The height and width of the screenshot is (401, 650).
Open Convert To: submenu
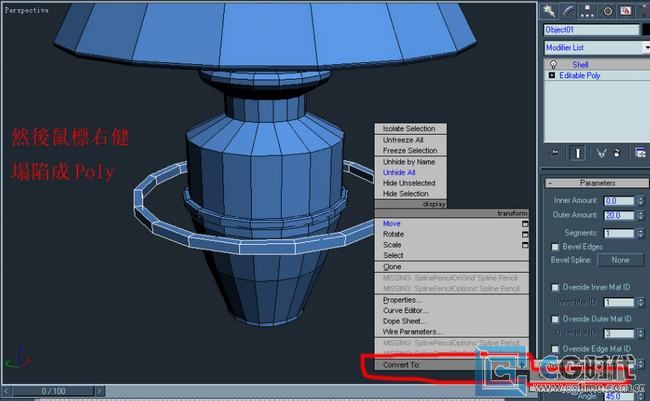pyautogui.click(x=451, y=365)
